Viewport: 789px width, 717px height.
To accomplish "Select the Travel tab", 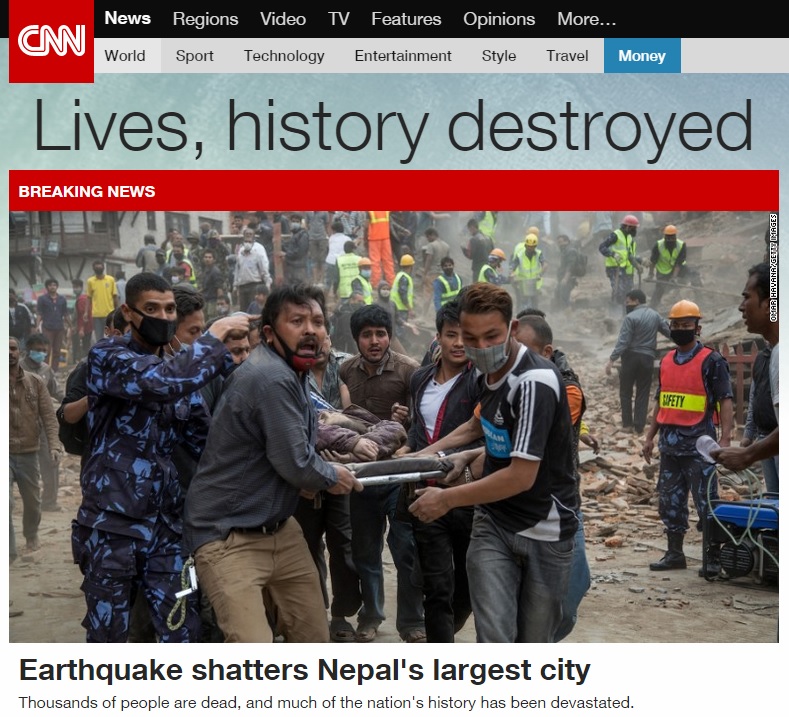I will coord(567,56).
